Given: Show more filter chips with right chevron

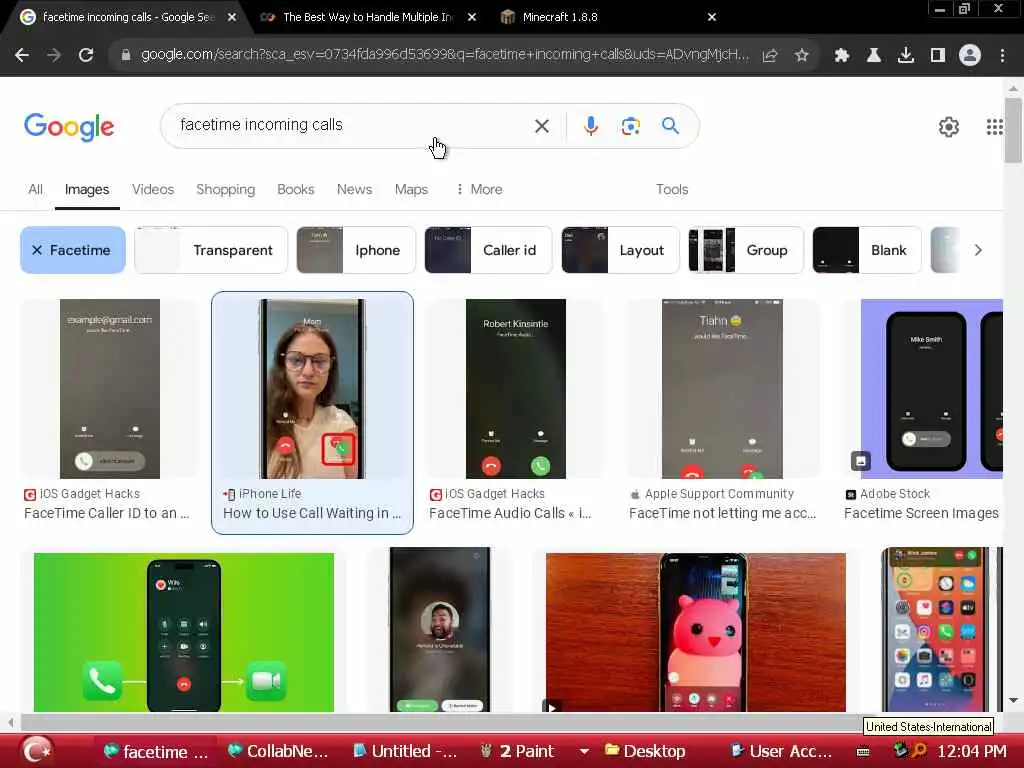Looking at the screenshot, I should click(x=978, y=250).
